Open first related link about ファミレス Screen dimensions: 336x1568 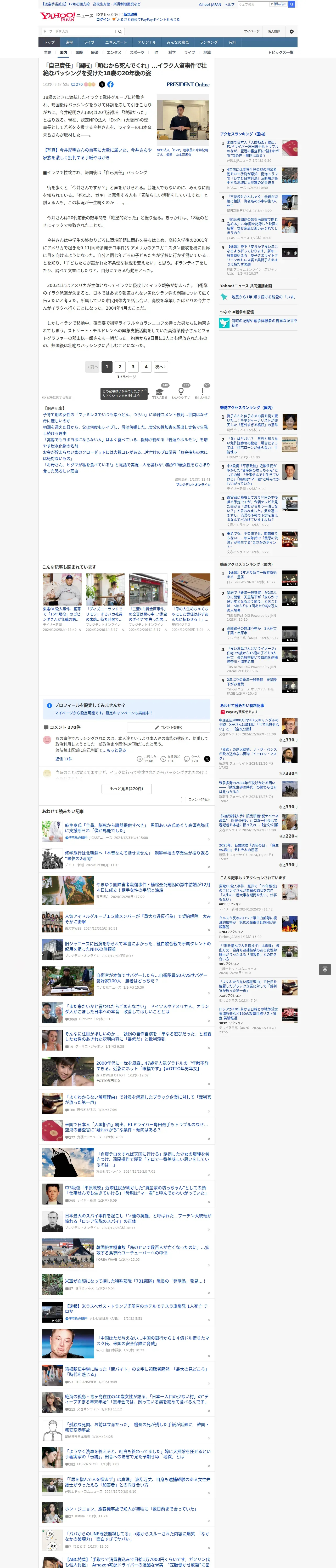tap(125, 418)
